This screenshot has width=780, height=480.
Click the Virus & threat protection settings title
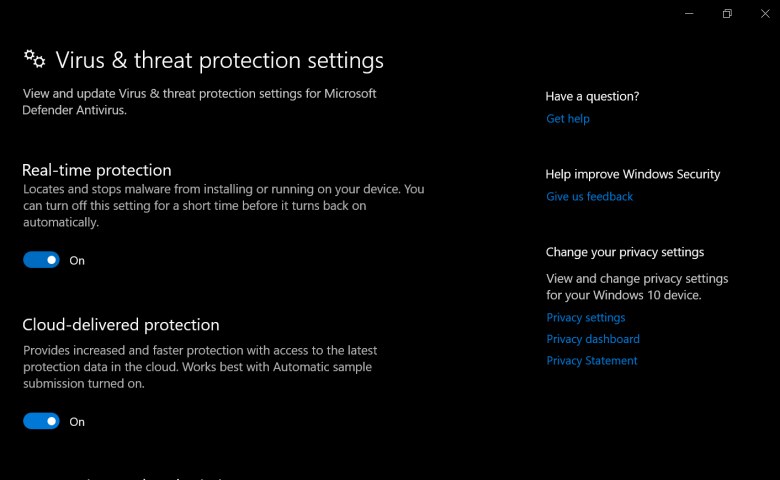pyautogui.click(x=219, y=60)
